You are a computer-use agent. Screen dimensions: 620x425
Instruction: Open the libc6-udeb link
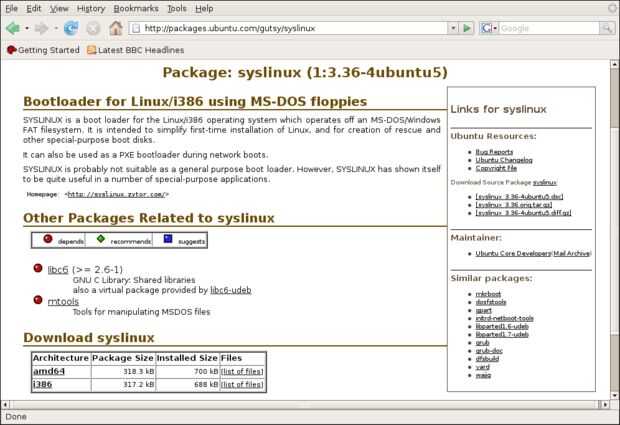click(231, 290)
